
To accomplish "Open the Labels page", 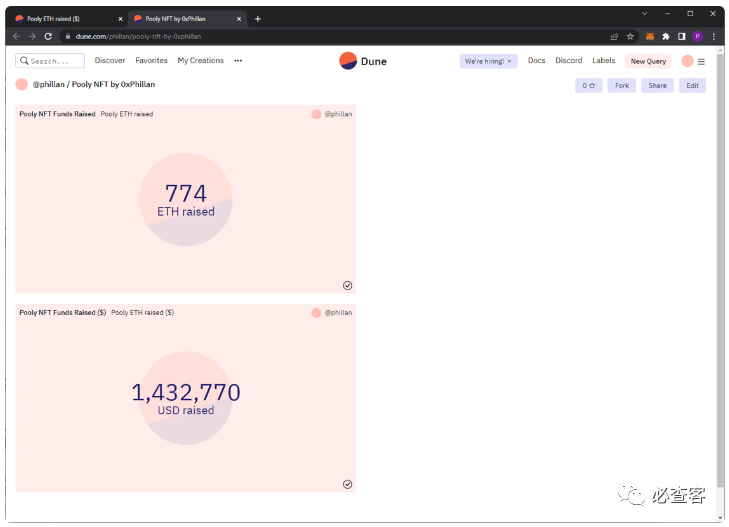I will pos(603,60).
